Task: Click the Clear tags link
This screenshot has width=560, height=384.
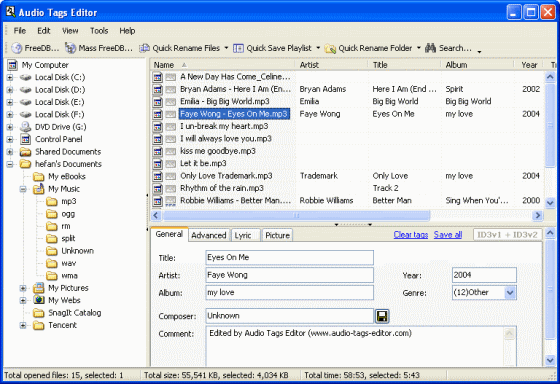Action: (x=411, y=235)
